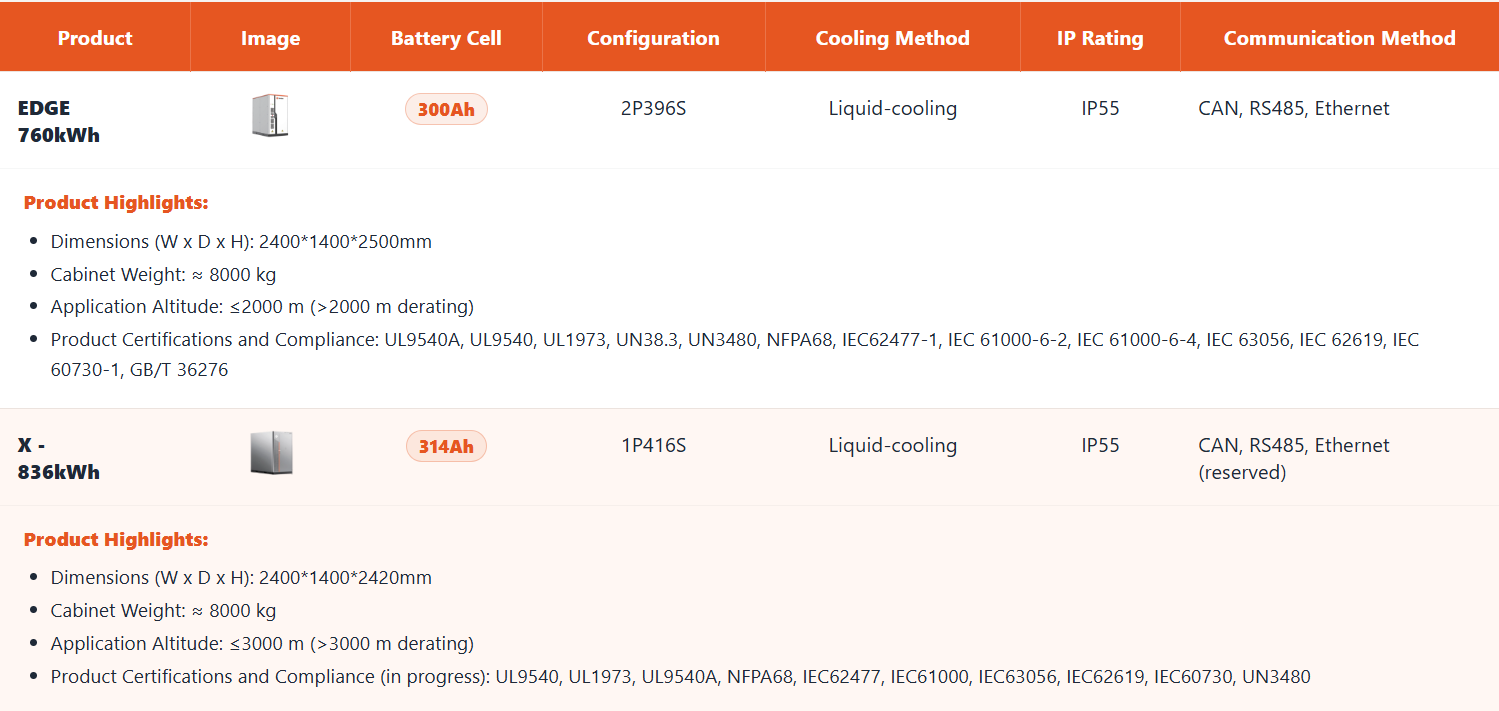Click the second Product Highlights heading
Image resolution: width=1499 pixels, height=711 pixels.
click(116, 539)
